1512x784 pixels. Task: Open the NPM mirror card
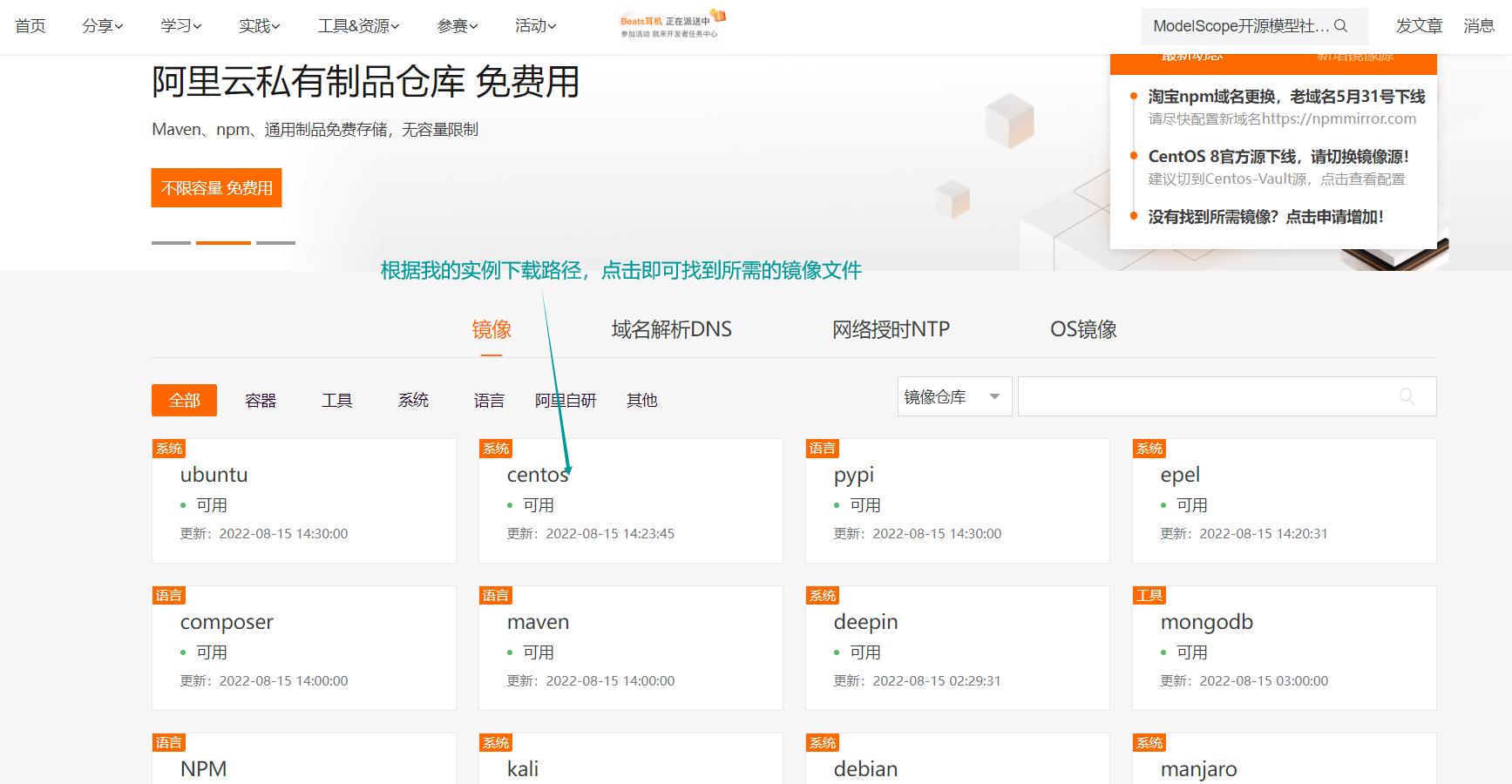point(304,759)
